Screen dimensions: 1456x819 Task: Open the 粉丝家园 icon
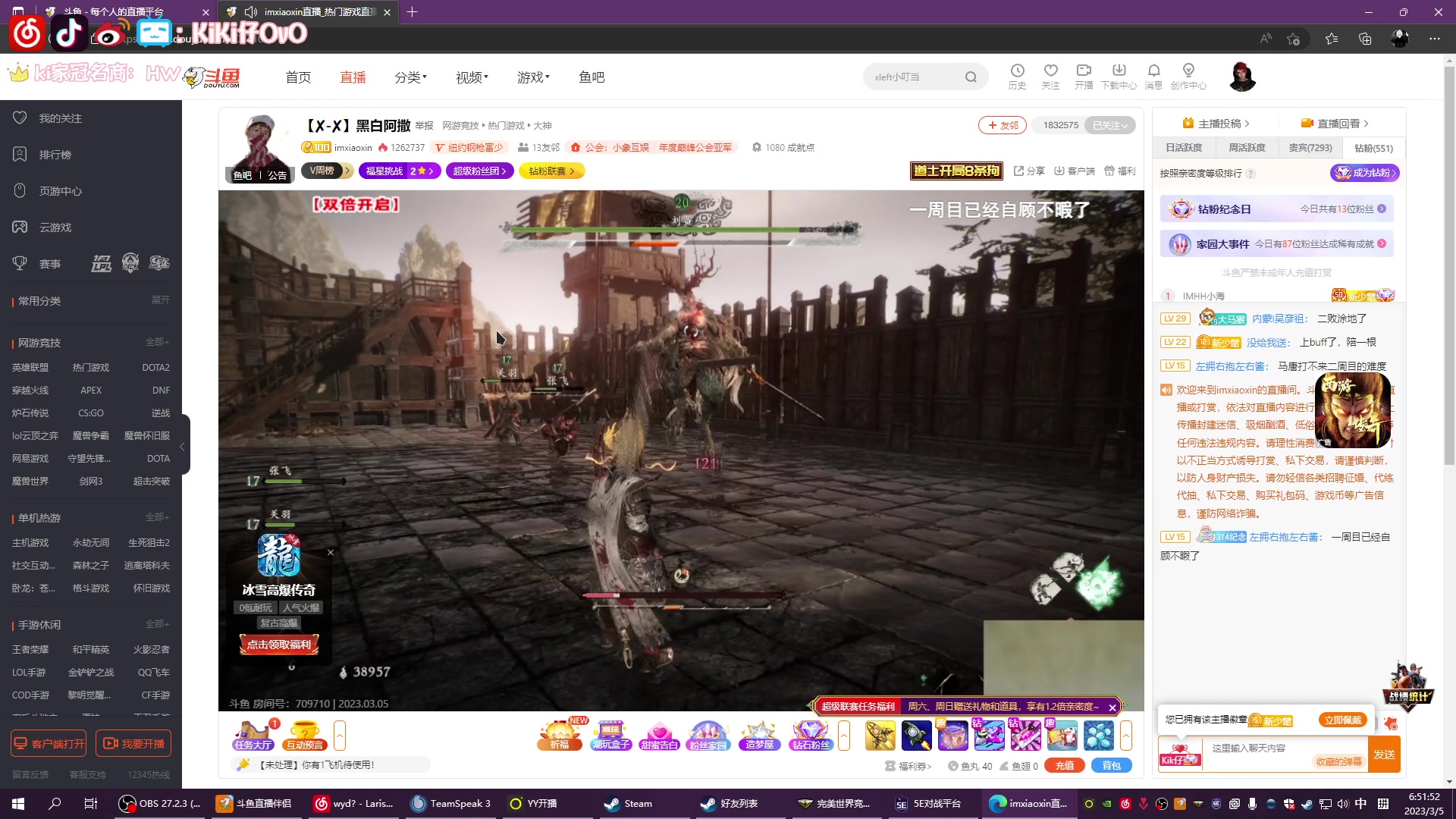(708, 736)
